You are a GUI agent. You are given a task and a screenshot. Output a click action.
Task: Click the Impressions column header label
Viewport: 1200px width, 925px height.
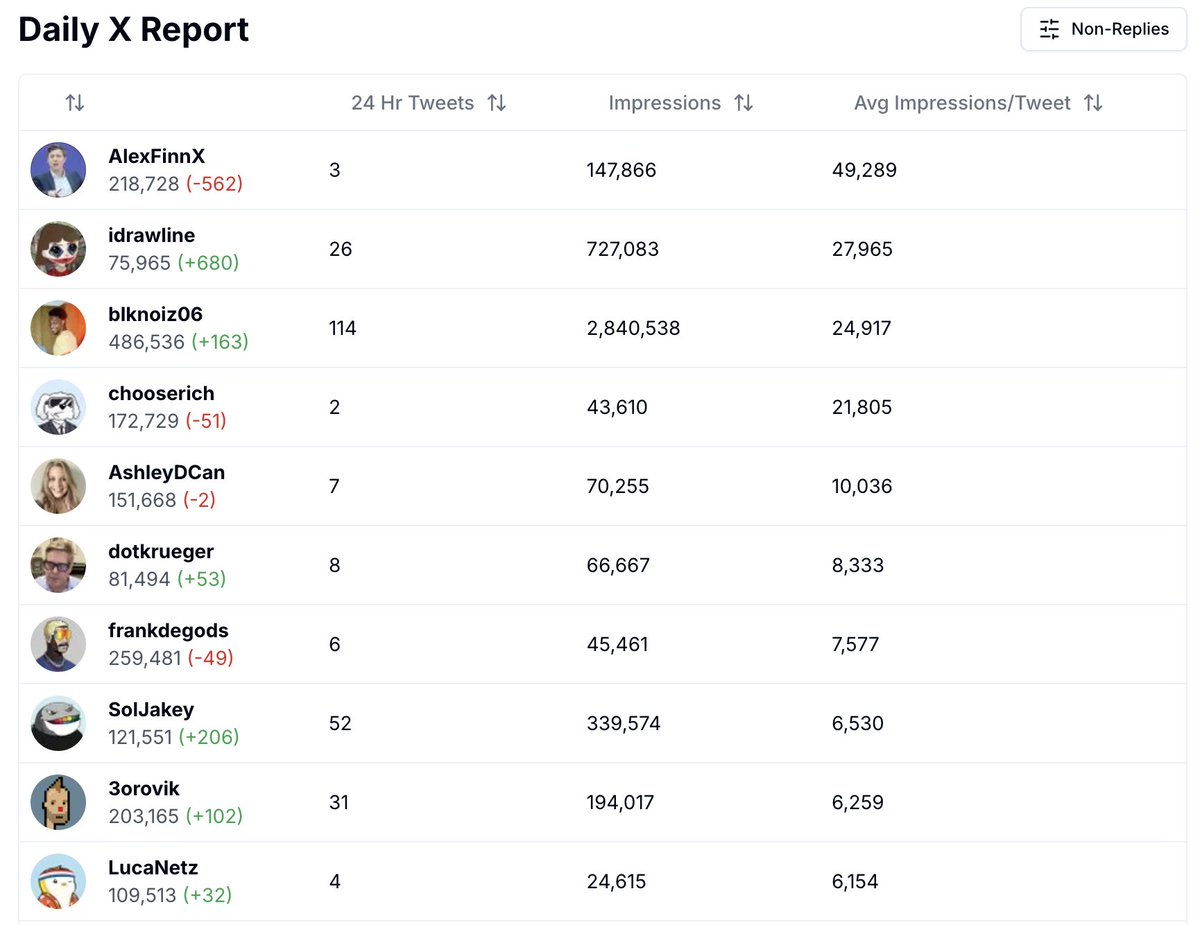pyautogui.click(x=665, y=103)
